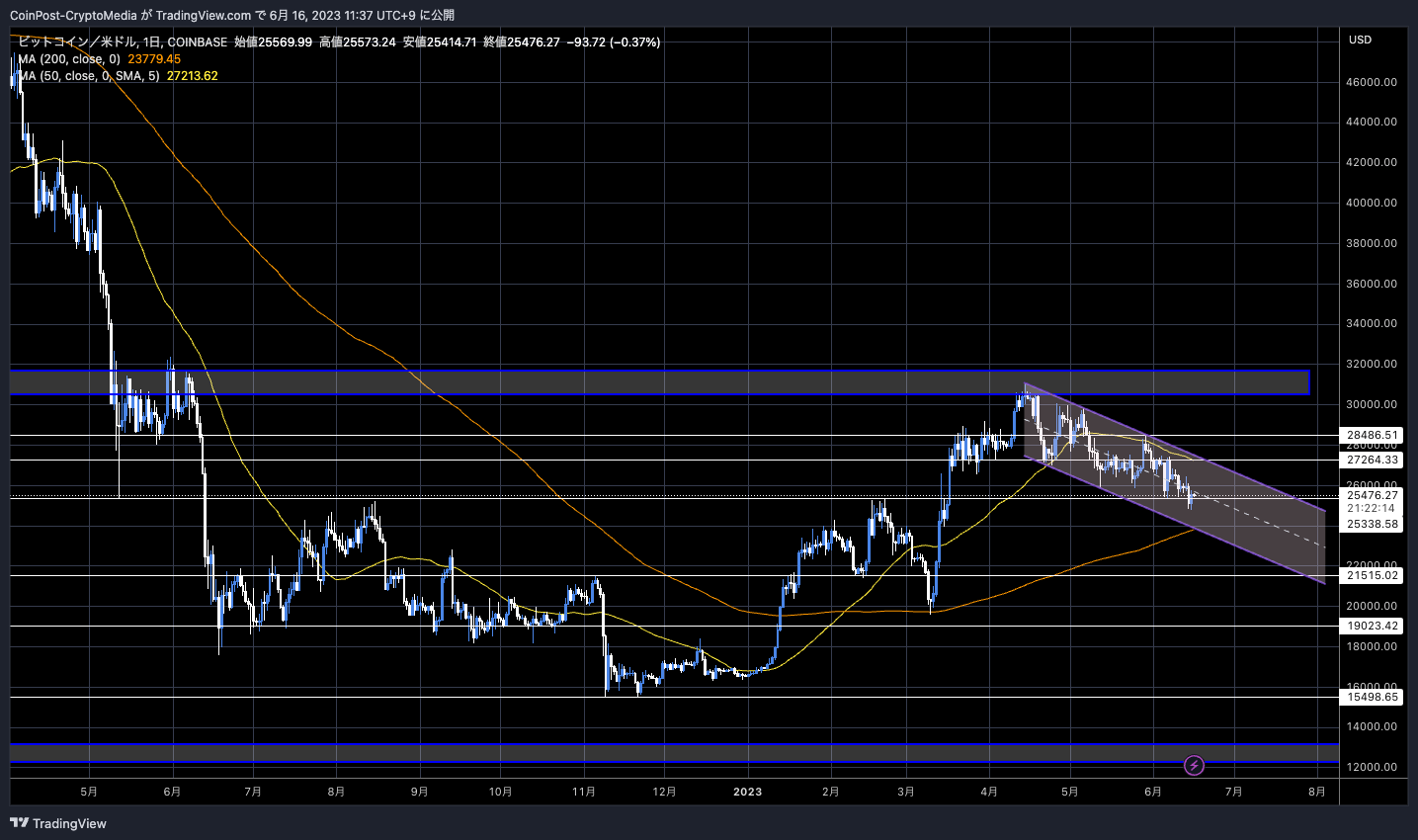Select the MA (50, close, 0, SMA, 5) legend

[89, 76]
